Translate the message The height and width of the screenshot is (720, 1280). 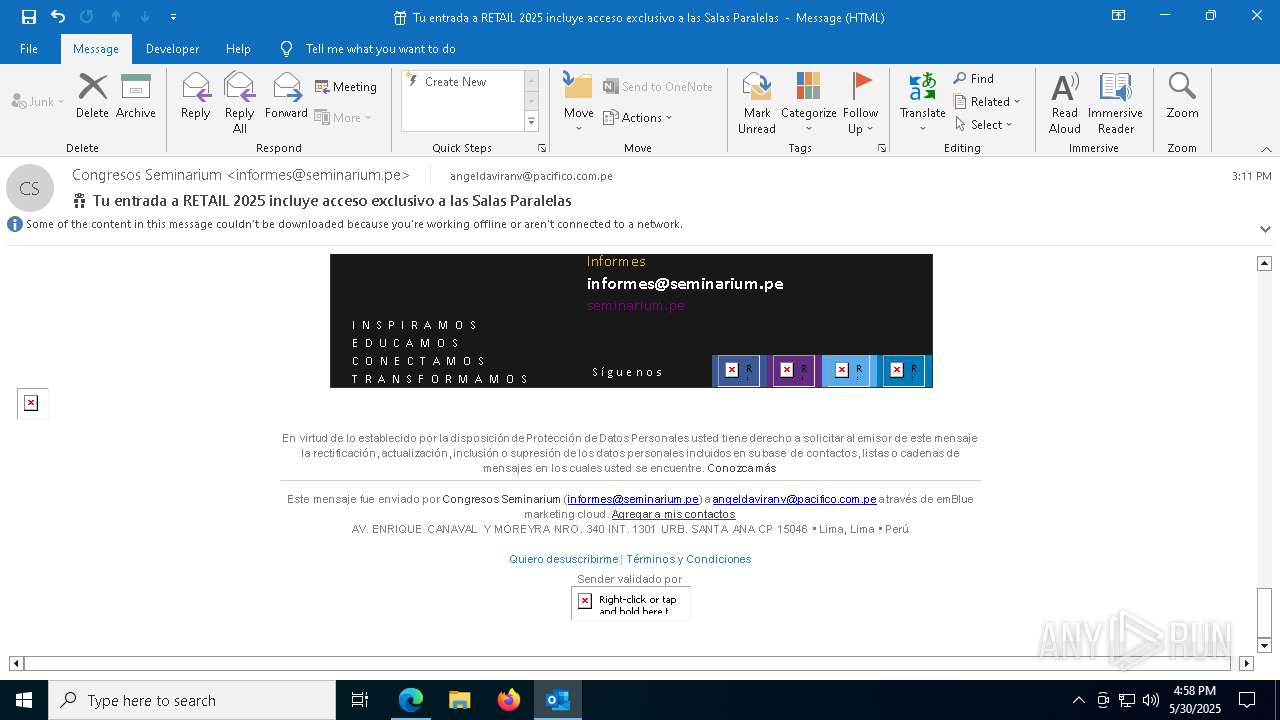922,102
